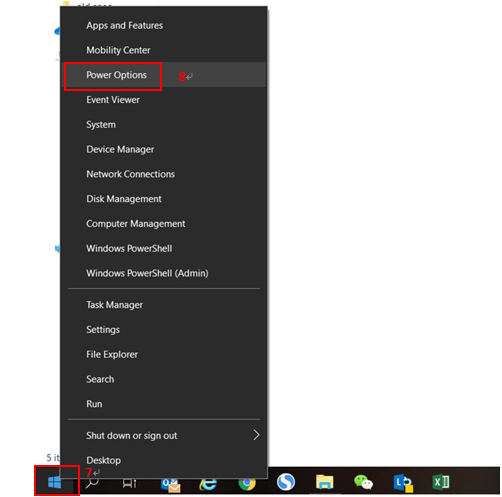Select Power Options menu entry
Viewport: 502px width, 497px height.
point(164,75)
